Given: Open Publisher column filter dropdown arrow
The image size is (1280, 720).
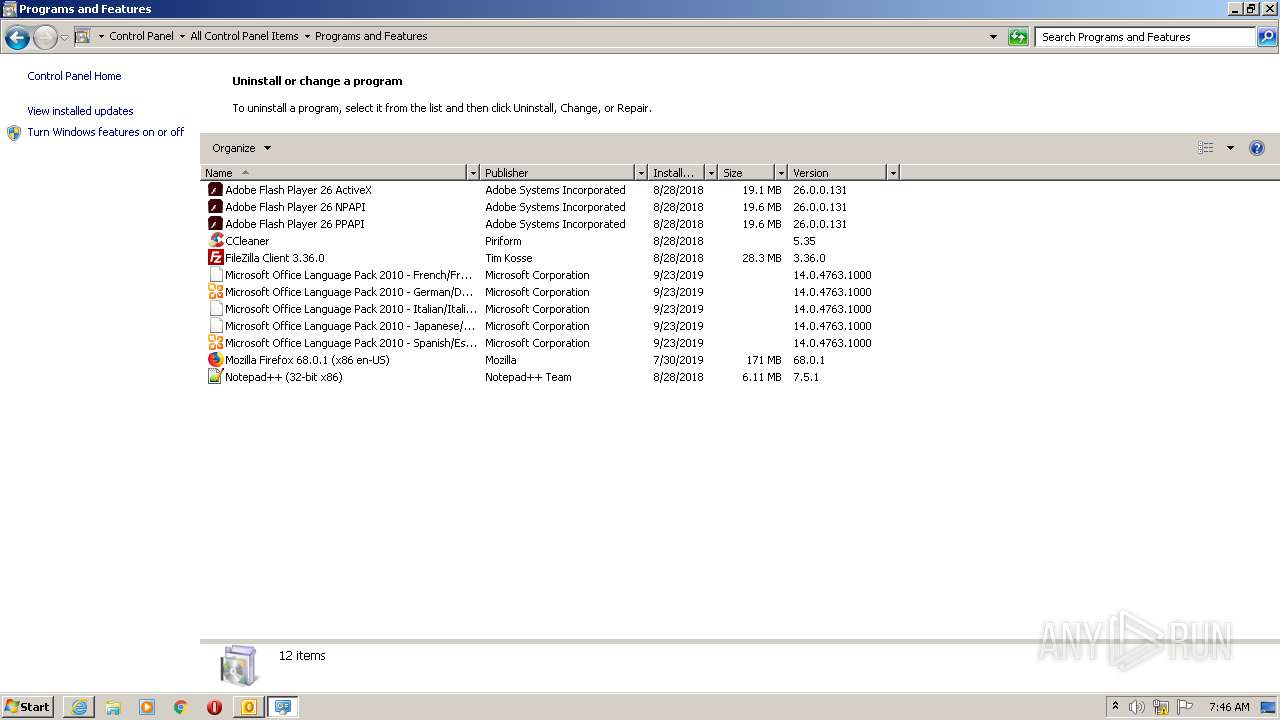Looking at the screenshot, I should (641, 173).
